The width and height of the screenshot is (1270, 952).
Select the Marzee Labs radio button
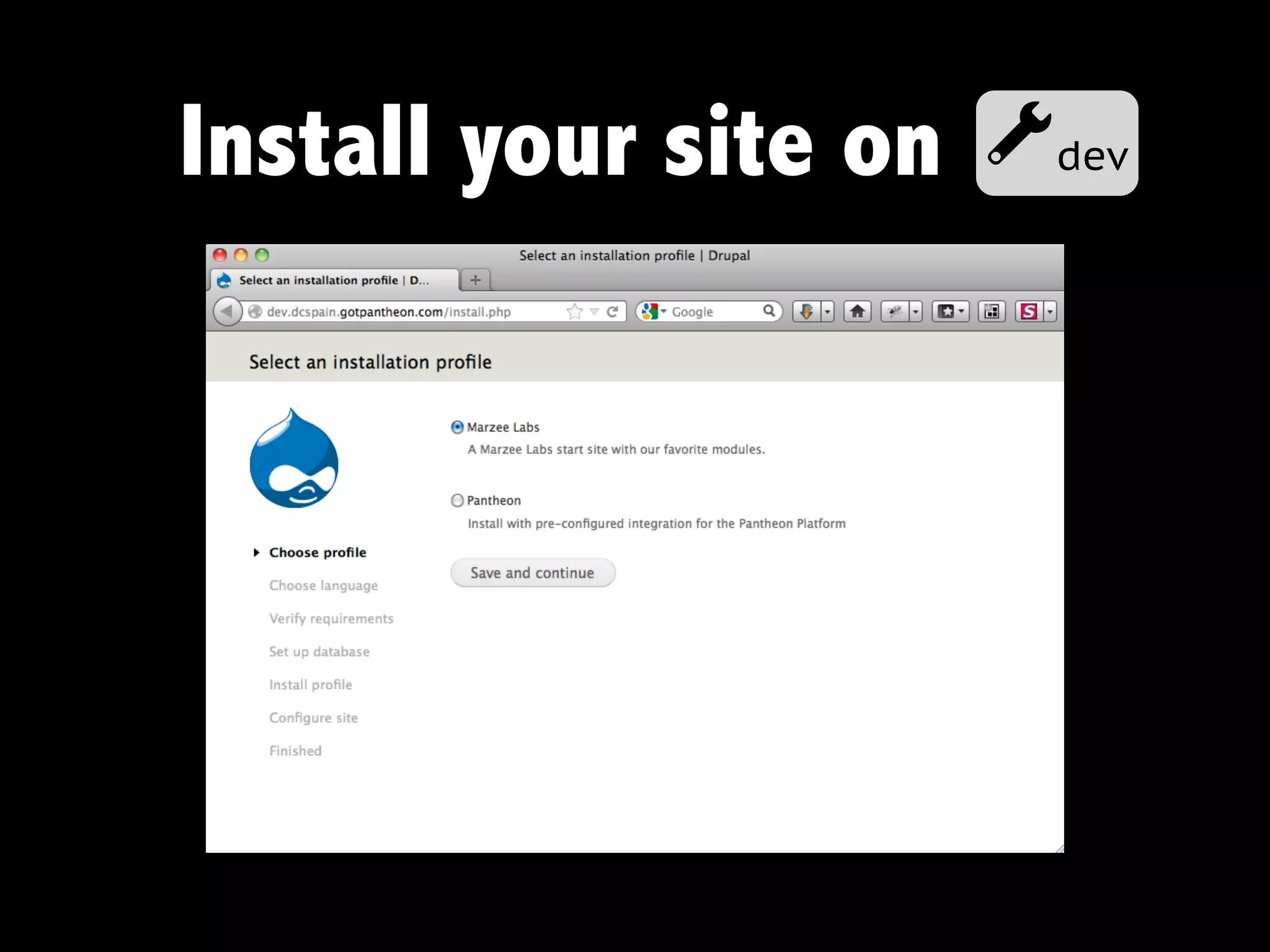point(457,427)
